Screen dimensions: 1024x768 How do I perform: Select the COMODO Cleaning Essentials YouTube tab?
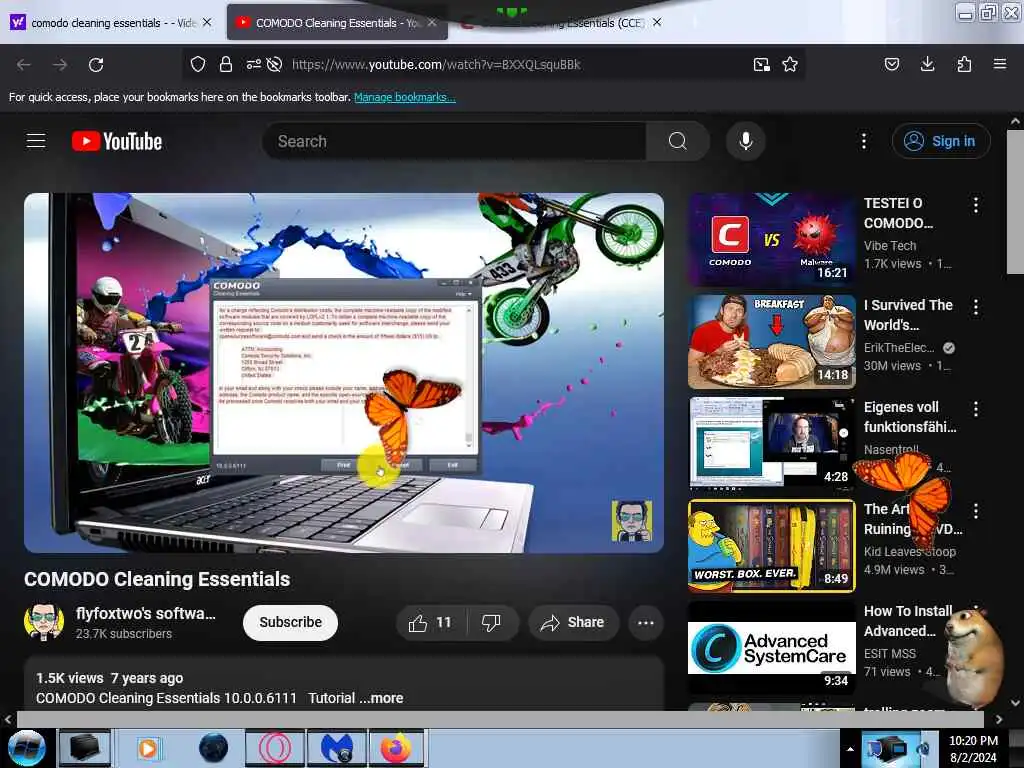pos(336,22)
